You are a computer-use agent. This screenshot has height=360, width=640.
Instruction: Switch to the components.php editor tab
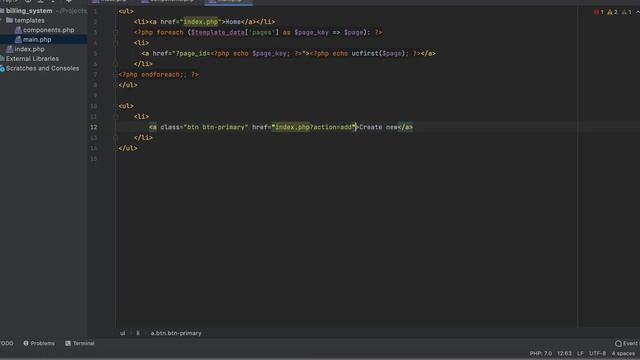[171, 2]
